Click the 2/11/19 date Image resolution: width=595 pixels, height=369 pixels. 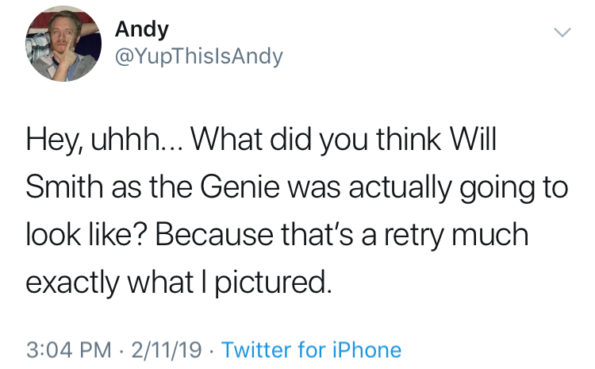pos(166,350)
